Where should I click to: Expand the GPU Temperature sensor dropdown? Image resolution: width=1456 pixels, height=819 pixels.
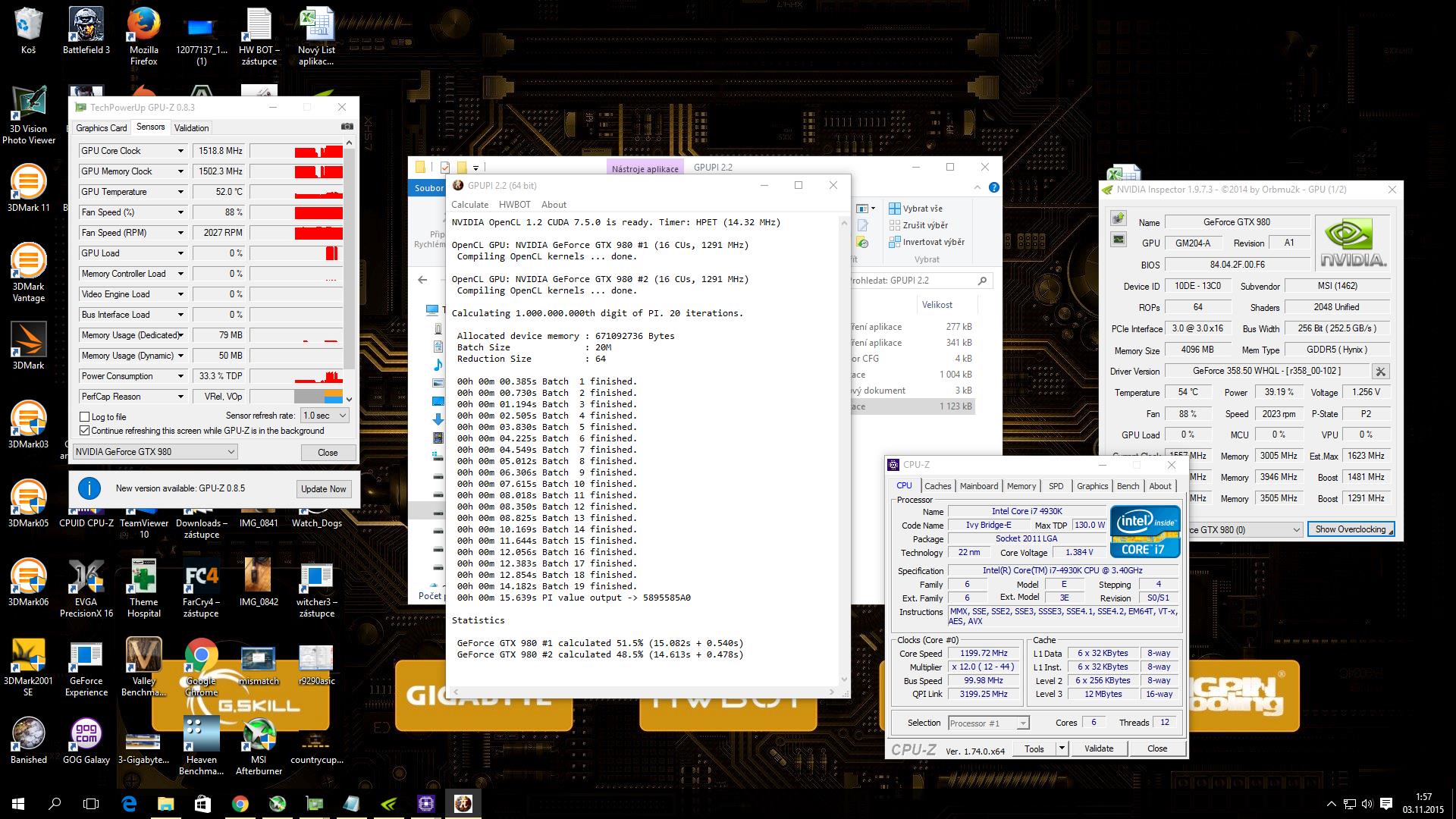click(x=180, y=192)
